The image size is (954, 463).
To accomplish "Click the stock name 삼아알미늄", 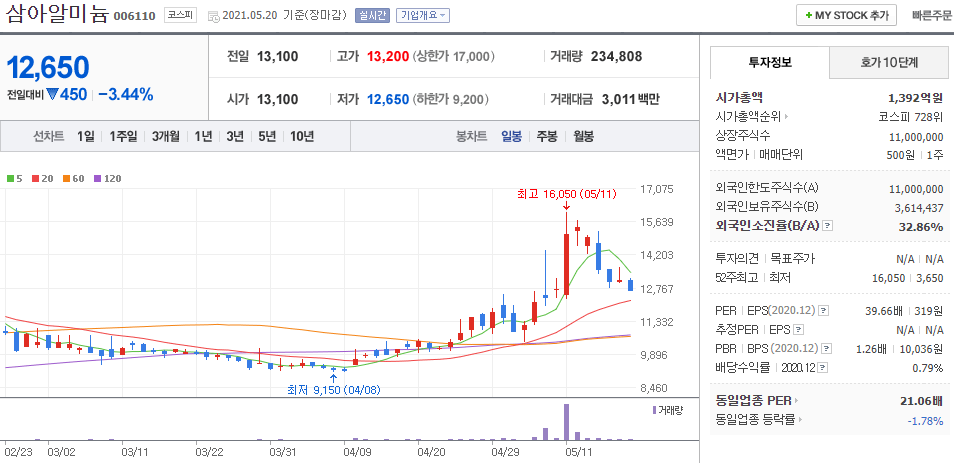I will (57, 13).
